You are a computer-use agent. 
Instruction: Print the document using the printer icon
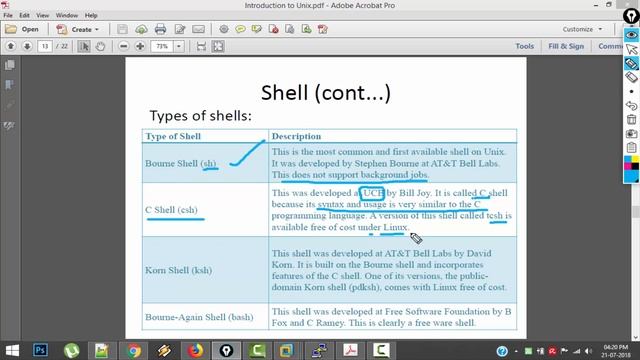[160, 29]
